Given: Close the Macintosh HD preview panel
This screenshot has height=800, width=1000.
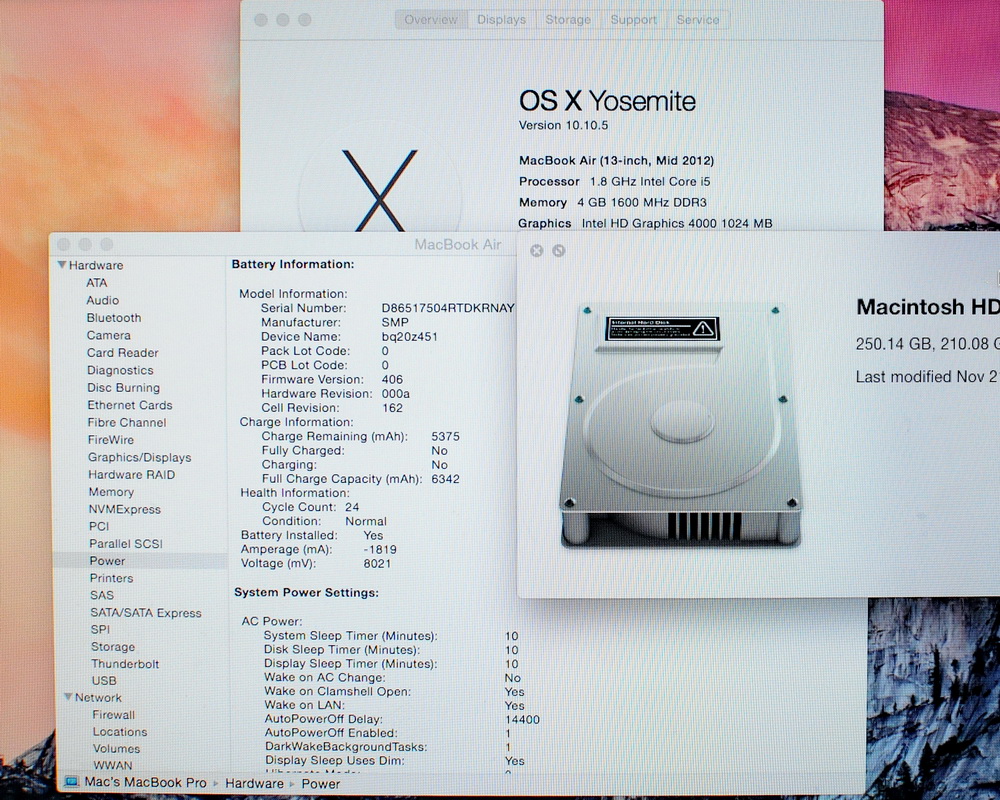Looking at the screenshot, I should (536, 251).
